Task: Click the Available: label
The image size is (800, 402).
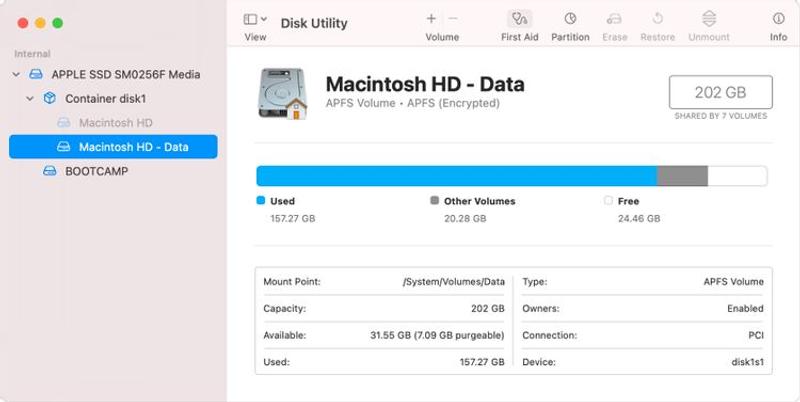Action: point(285,336)
